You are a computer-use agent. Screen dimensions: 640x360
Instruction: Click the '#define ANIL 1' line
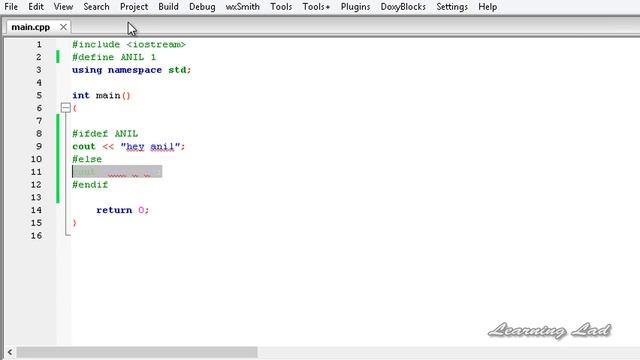point(114,57)
